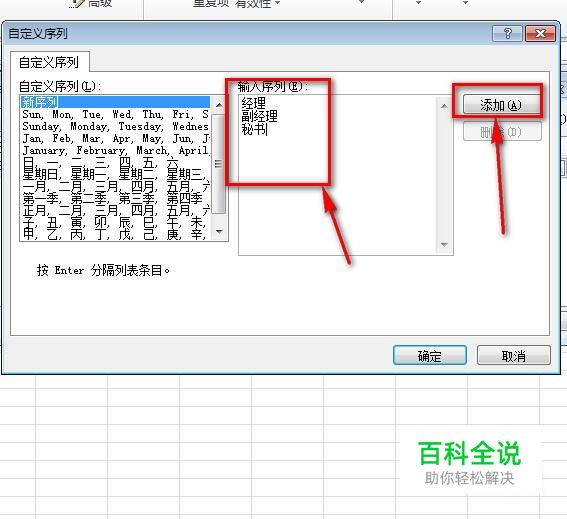Viewport: 567px width, 519px height.
Task: Select the 日, 一, 二, 三 entry
Action: tap(115, 162)
